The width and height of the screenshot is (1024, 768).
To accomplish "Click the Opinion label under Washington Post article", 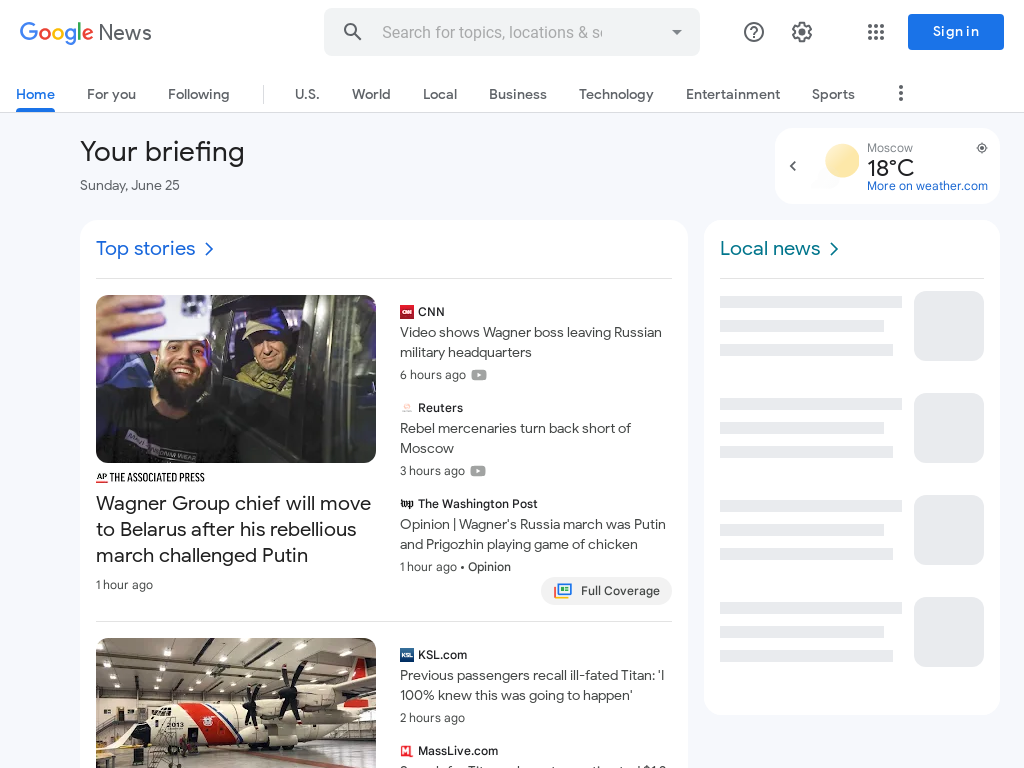I will (x=489, y=567).
